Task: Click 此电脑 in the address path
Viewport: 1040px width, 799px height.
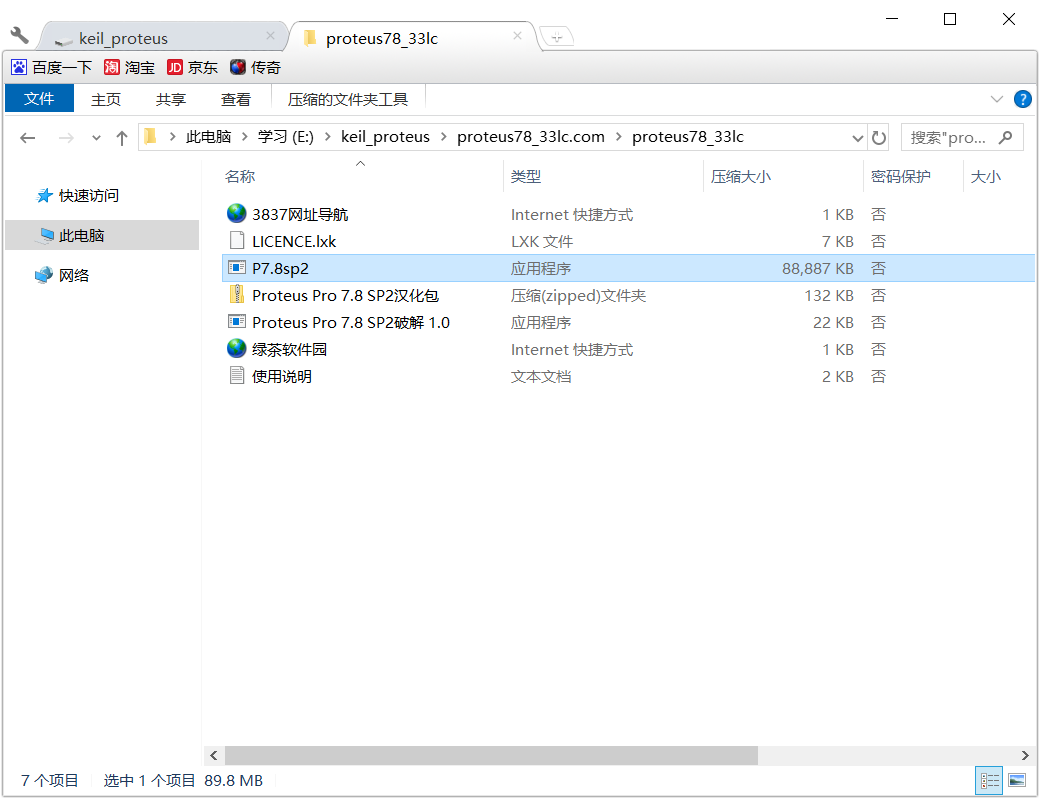Action: [208, 137]
